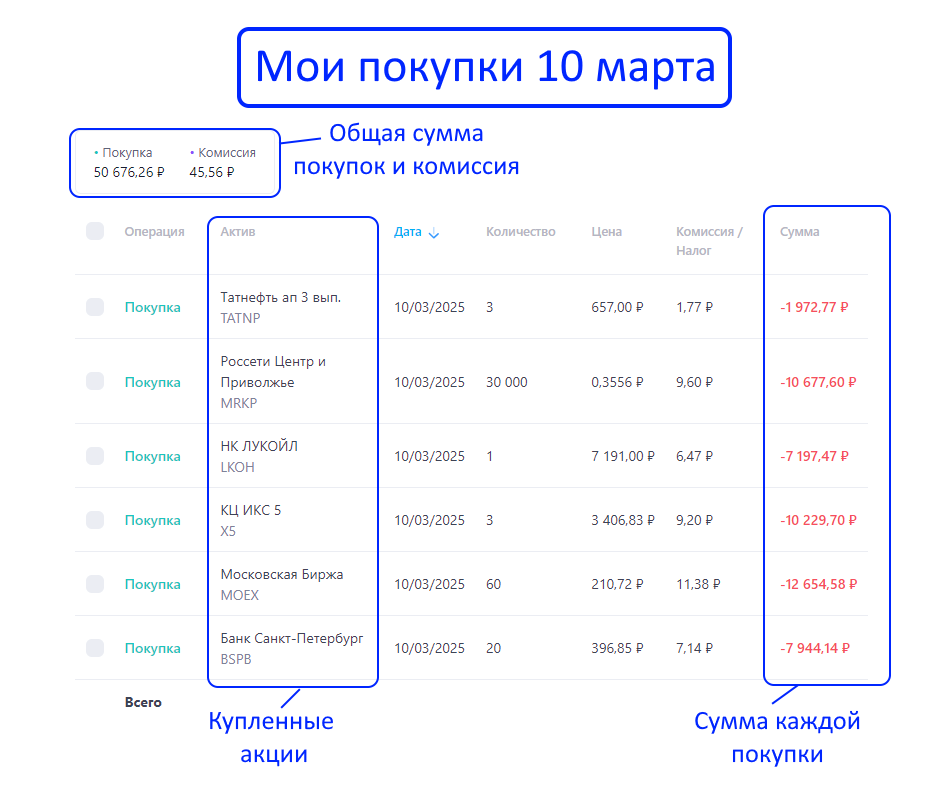Viewport: 943px width, 801px height.
Task: Check the Банк Санкт-Петербург BSPB row checkbox
Action: (95, 648)
